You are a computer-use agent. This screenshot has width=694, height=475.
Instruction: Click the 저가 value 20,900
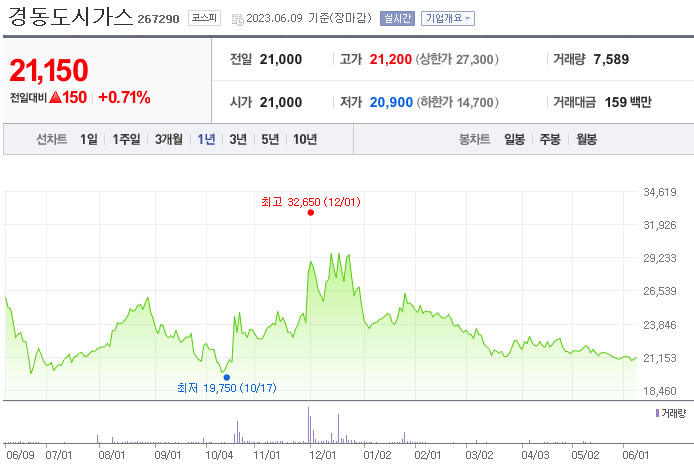coord(391,102)
